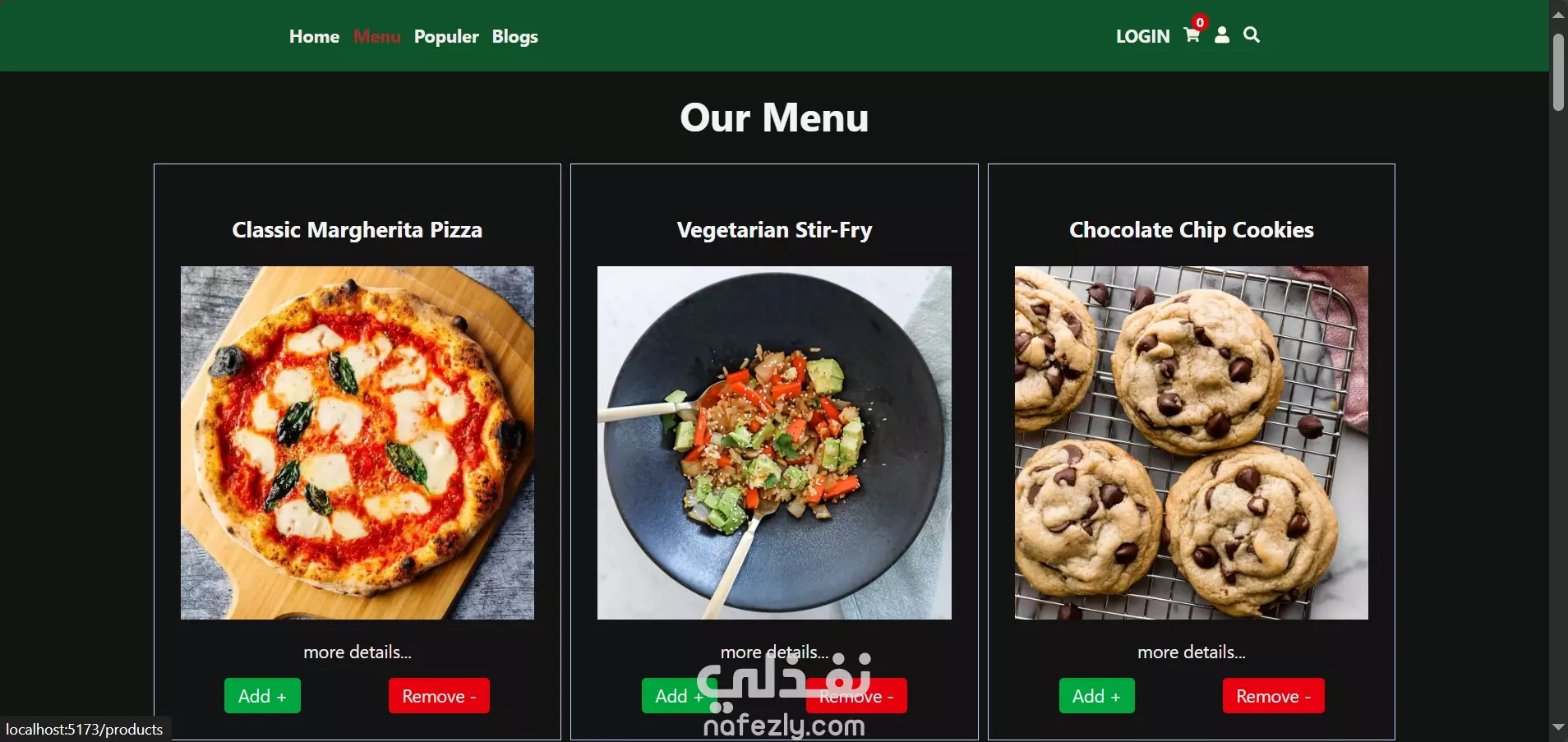The image size is (1568, 742).
Task: Select the Menu nav item
Action: pyautogui.click(x=377, y=36)
